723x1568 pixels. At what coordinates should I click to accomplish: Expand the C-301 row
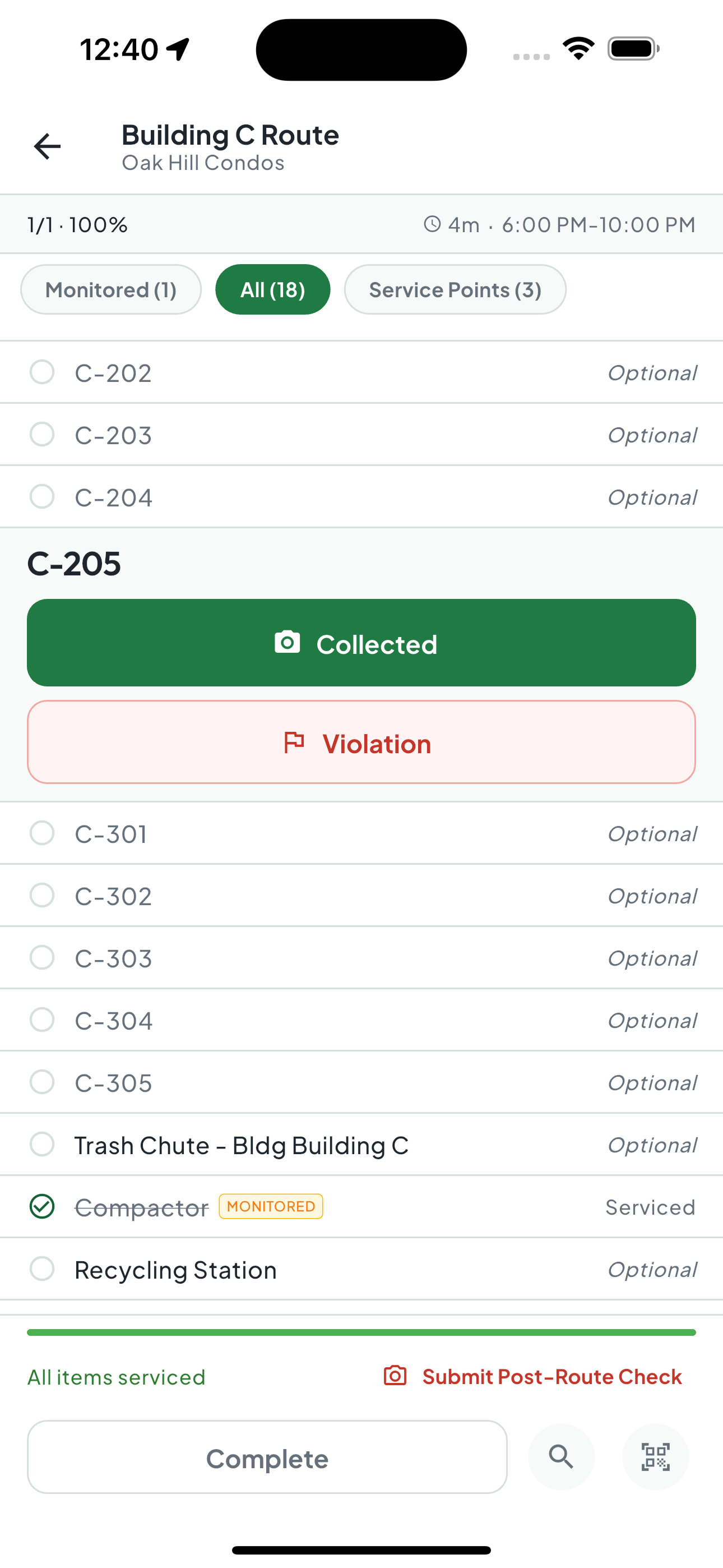(x=361, y=833)
